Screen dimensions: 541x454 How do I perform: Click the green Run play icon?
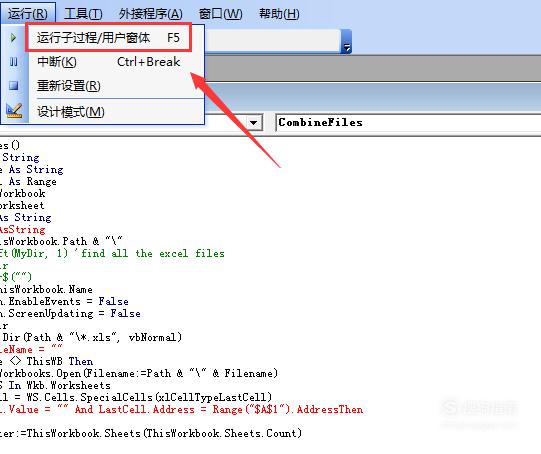click(13, 37)
